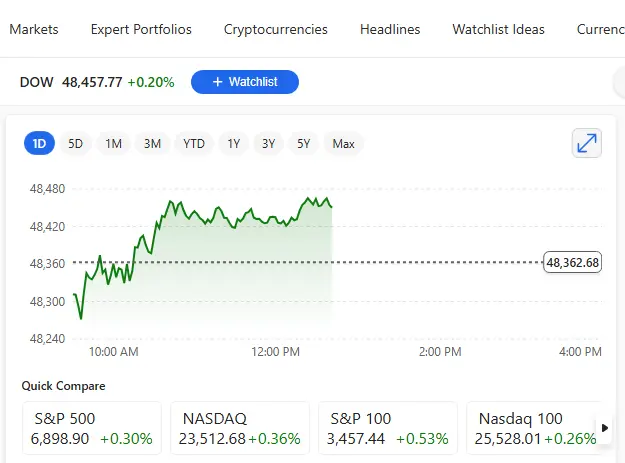Viewport: 625px width, 463px height.
Task: Show the 3M chart range
Action: [152, 144]
